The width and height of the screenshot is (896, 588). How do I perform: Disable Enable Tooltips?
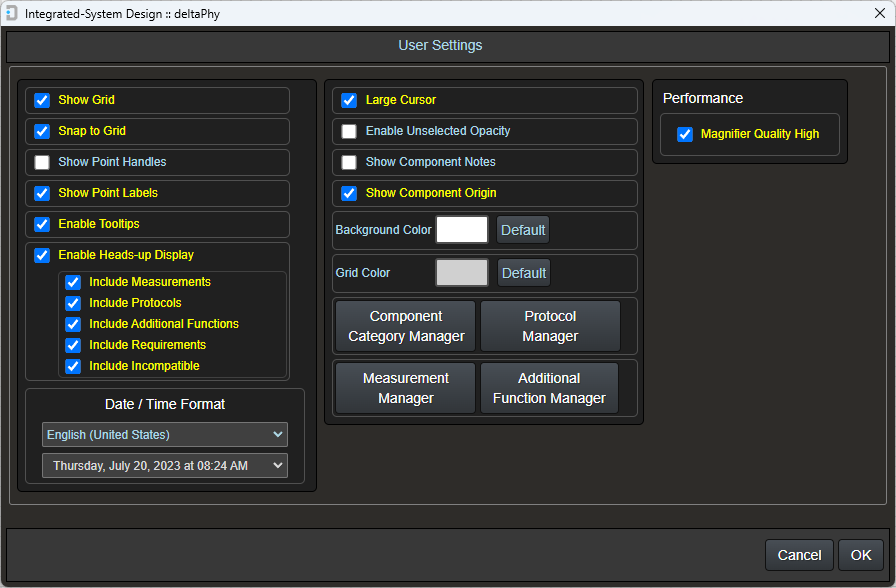click(x=41, y=224)
